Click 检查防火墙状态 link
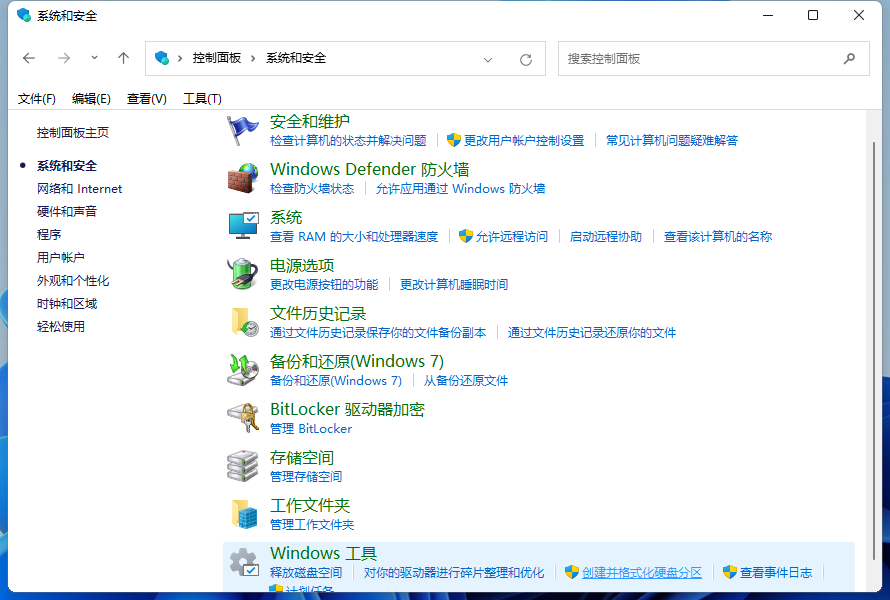Image resolution: width=890 pixels, height=600 pixels. click(312, 188)
